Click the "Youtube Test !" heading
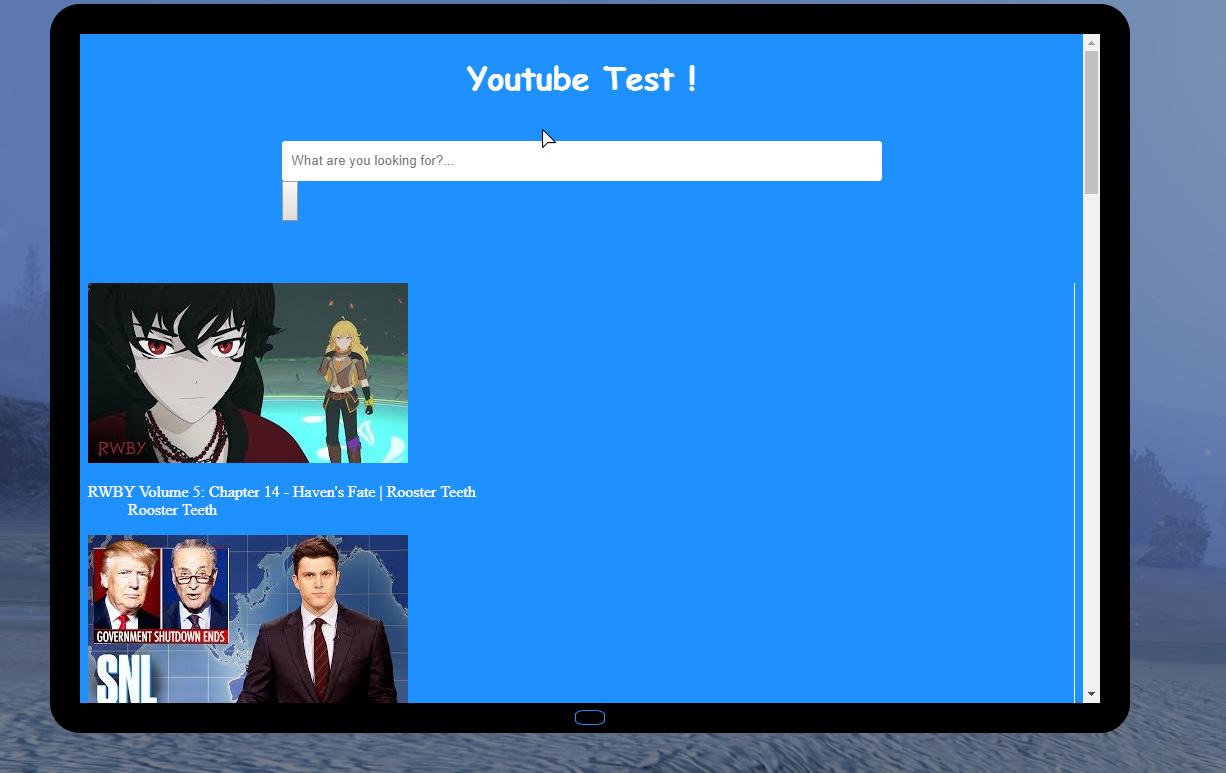This screenshot has height=773, width=1226. [x=582, y=78]
